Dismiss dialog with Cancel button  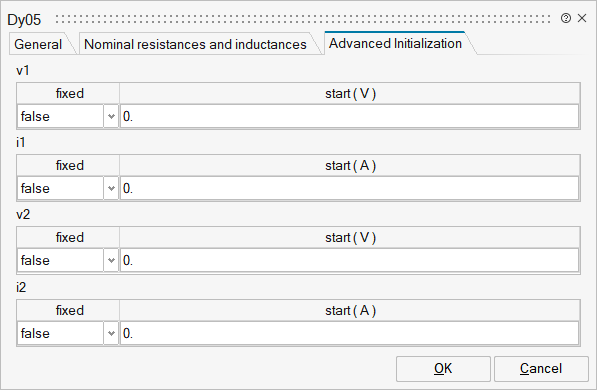(x=541, y=369)
